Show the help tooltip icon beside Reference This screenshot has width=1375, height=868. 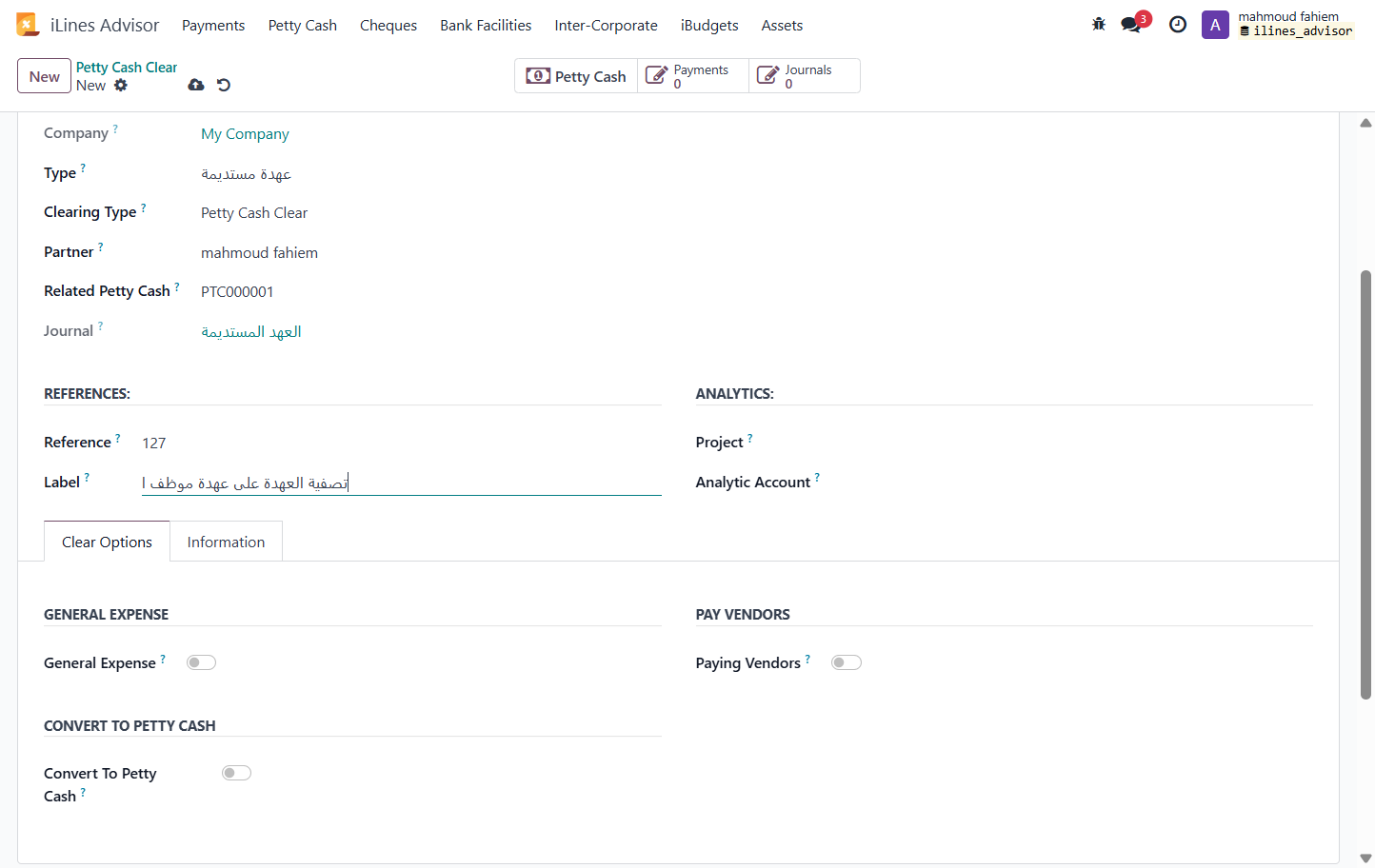118,438
